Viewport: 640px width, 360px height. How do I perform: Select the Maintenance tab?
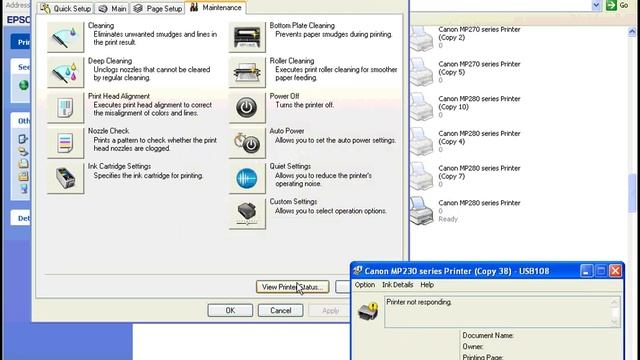pos(216,8)
